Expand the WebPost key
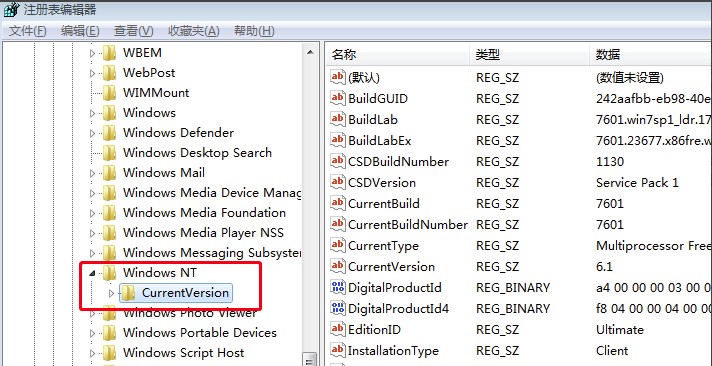The height and width of the screenshot is (366, 712). point(93,73)
